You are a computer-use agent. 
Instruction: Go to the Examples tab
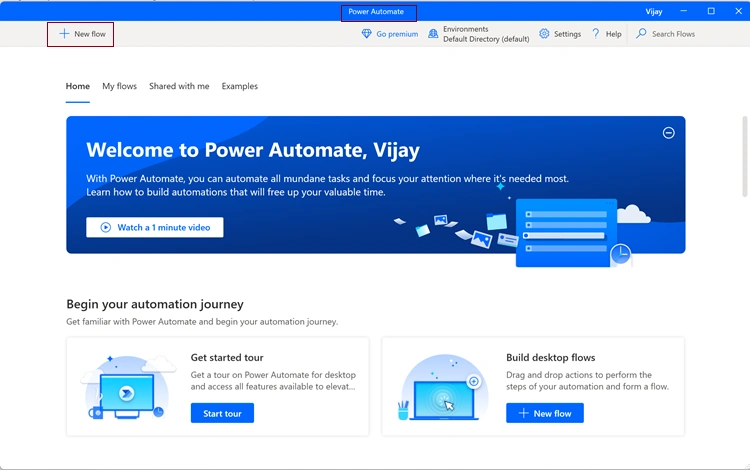pos(240,86)
